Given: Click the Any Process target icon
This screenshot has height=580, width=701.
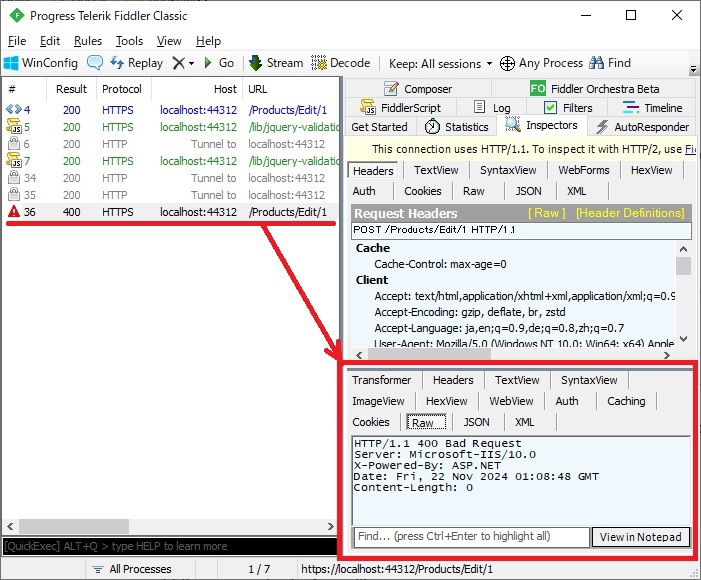Looking at the screenshot, I should tap(507, 64).
